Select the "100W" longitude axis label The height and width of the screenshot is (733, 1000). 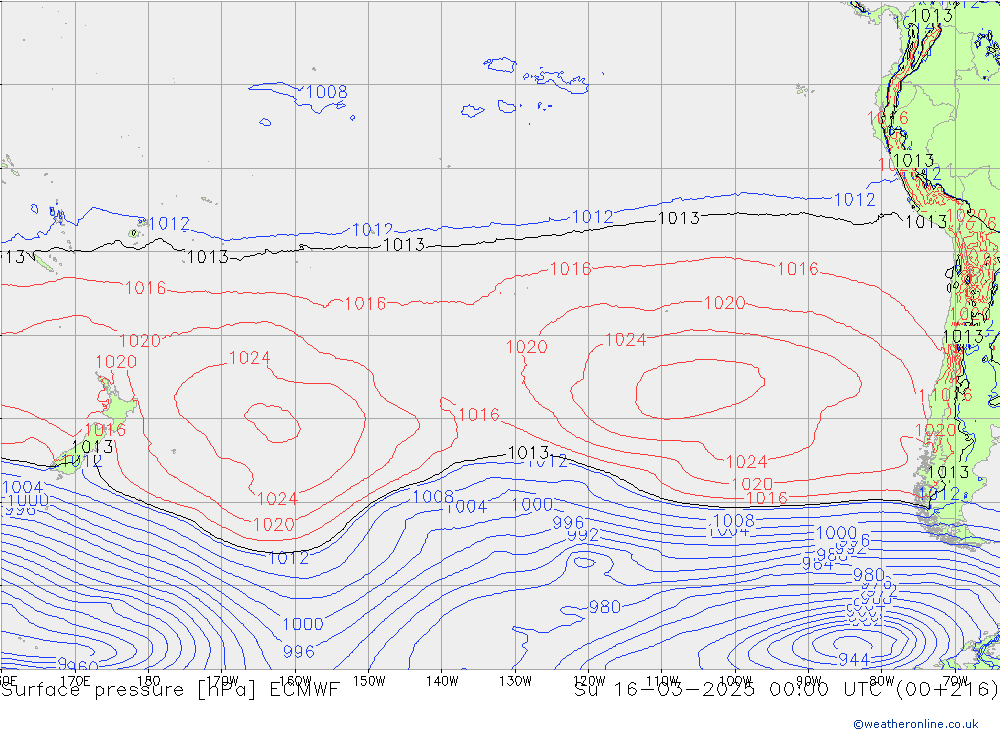point(735,681)
